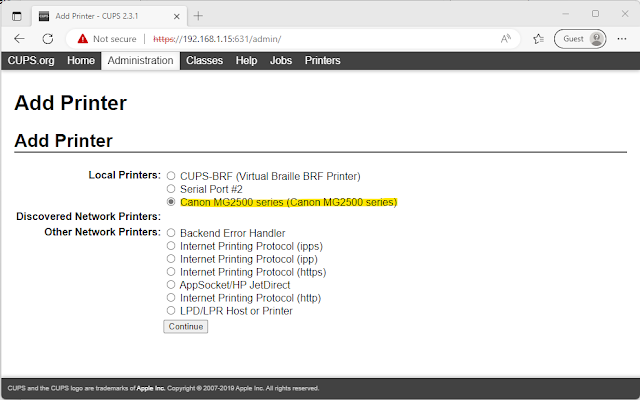The height and width of the screenshot is (400, 640).
Task: Click the Apple Inc. copyright footer text
Action: 163,388
